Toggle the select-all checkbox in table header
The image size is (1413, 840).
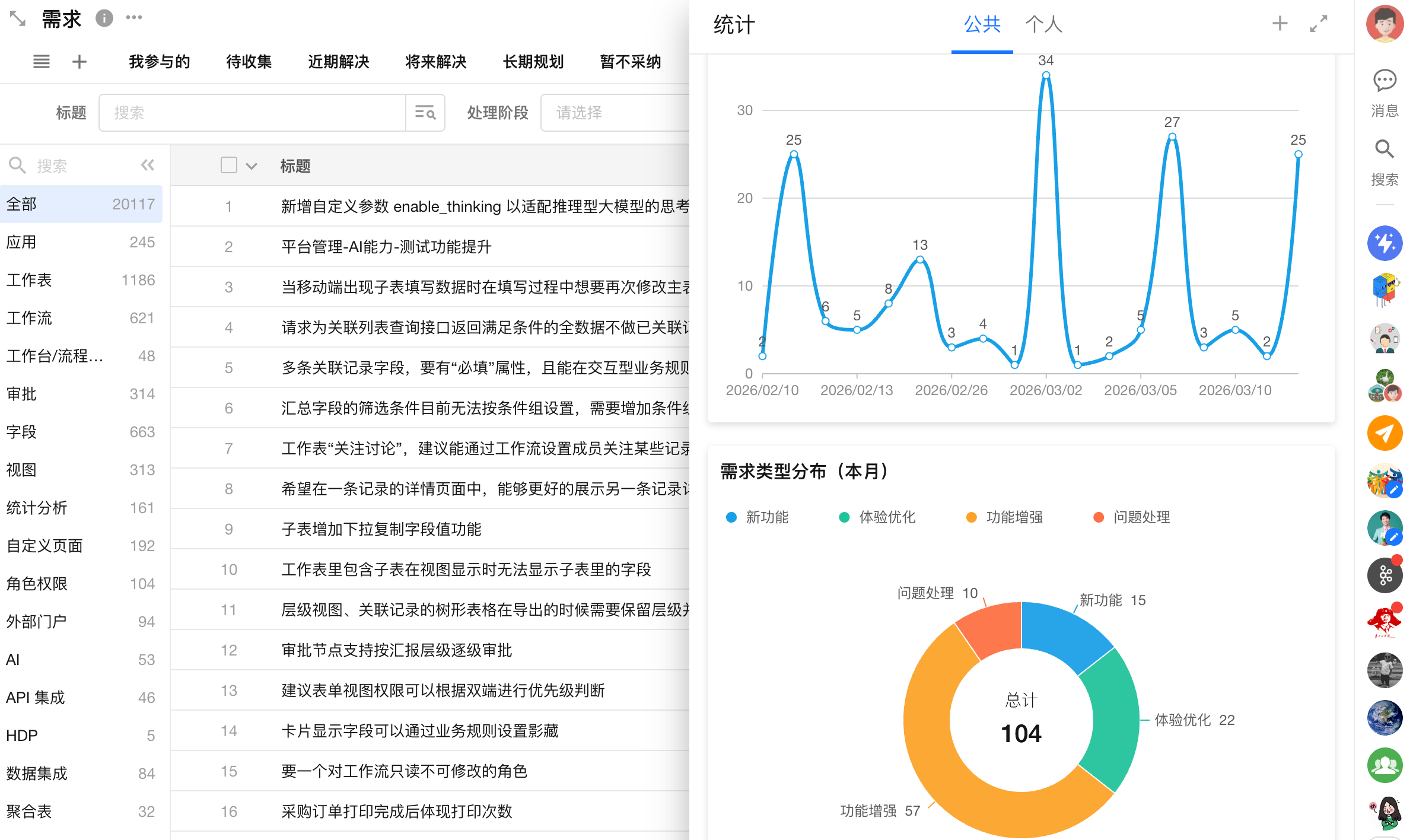pyautogui.click(x=228, y=166)
